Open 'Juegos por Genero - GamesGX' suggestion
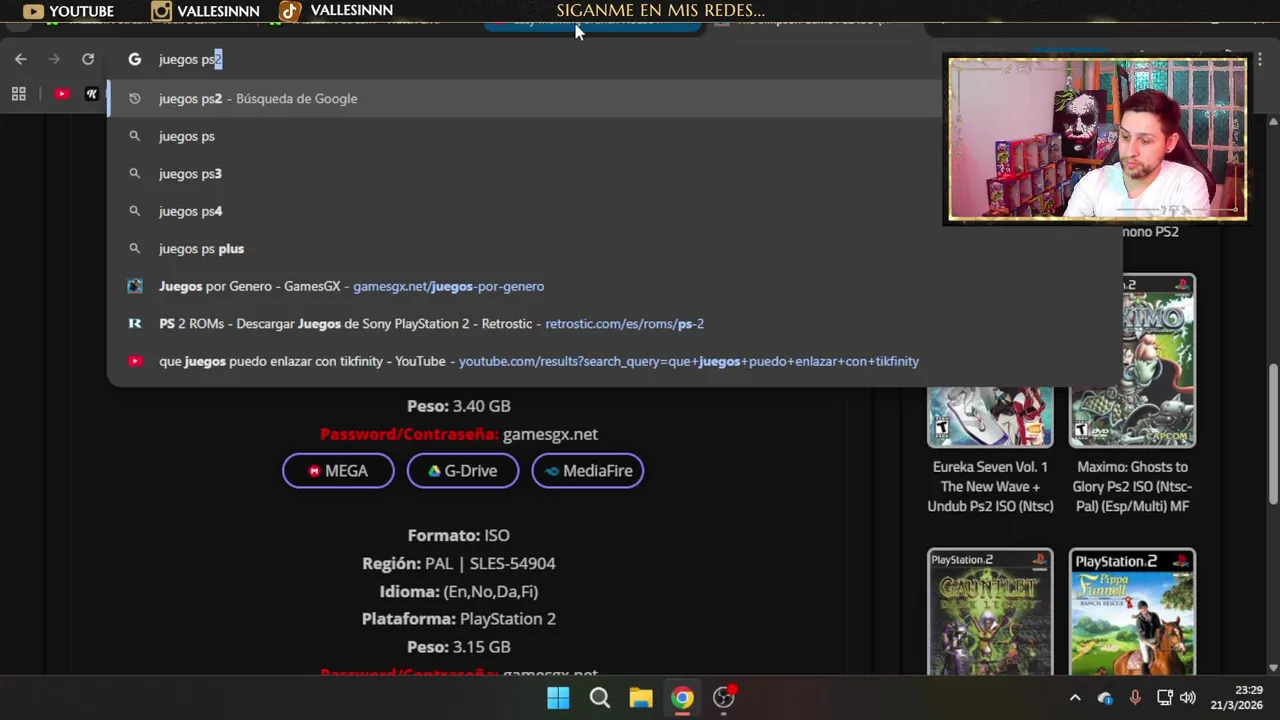This screenshot has width=1280, height=720. [614, 286]
